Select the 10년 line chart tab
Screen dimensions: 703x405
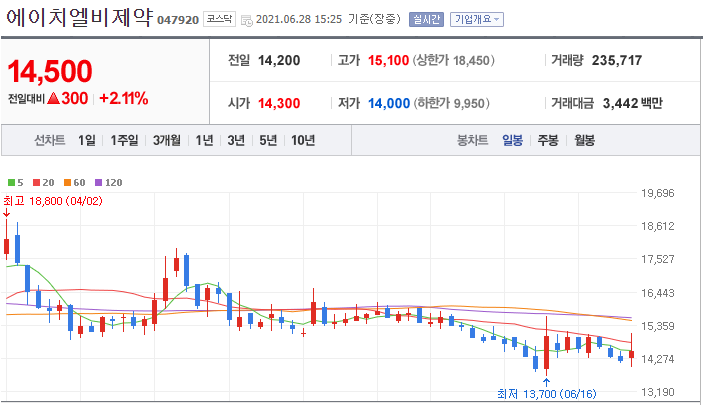[x=303, y=140]
